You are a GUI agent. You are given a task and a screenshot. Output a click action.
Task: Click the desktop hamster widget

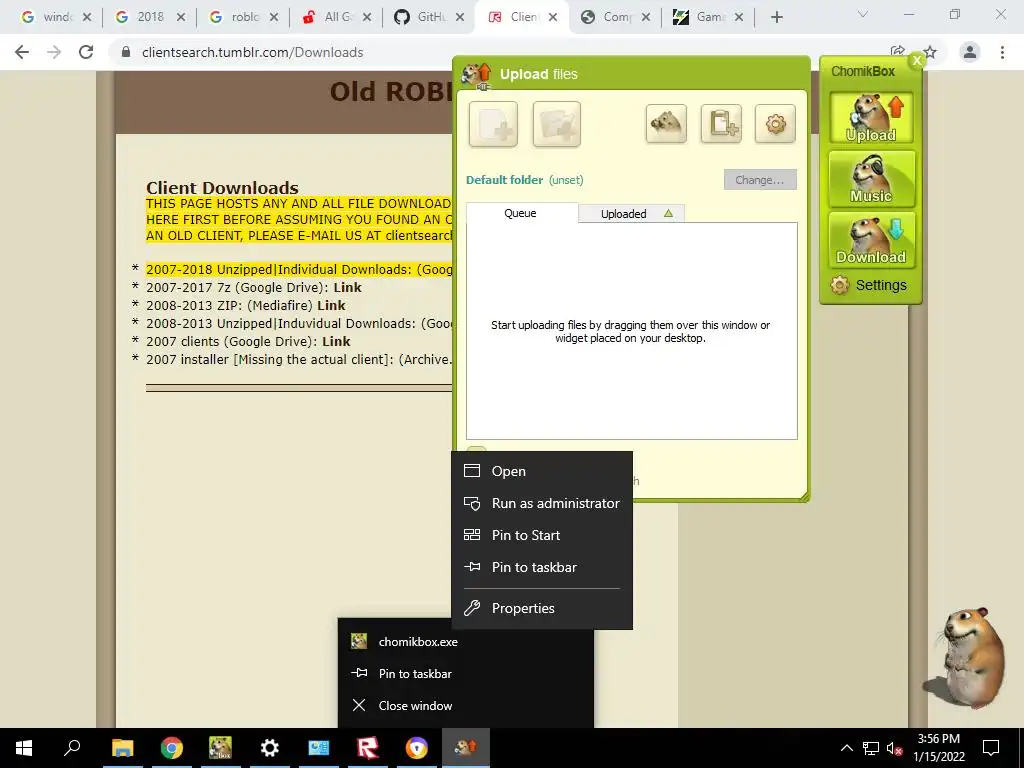tap(967, 658)
